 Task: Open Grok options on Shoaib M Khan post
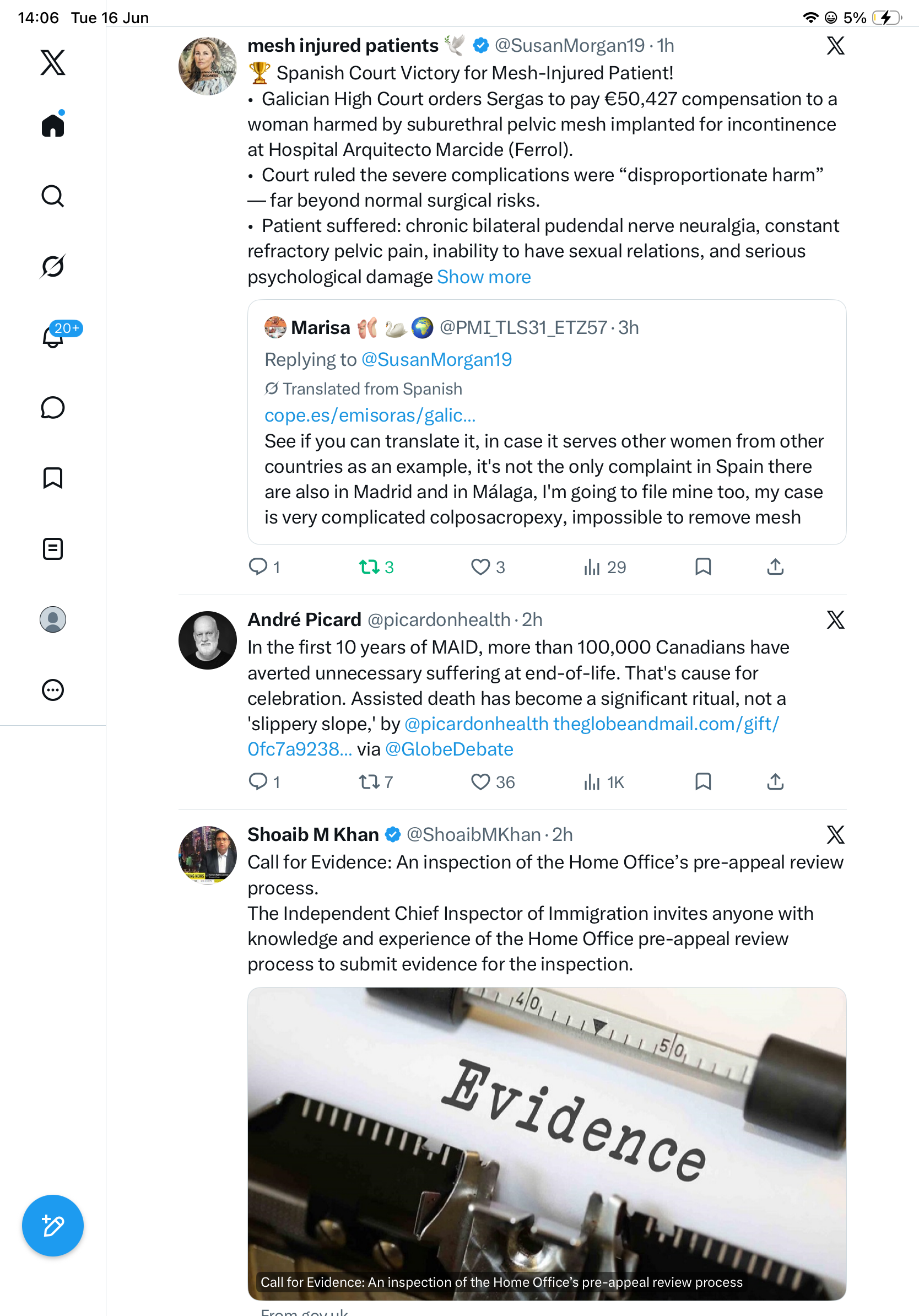[x=835, y=834]
